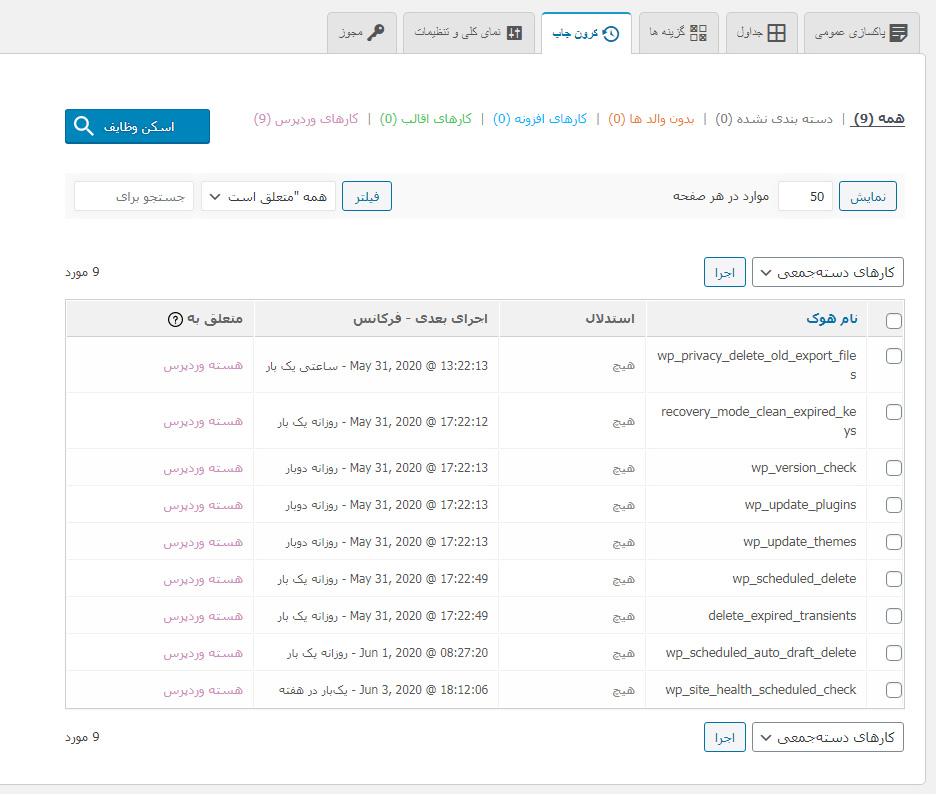Switch to the جداول tab
Viewport: 936px width, 794px height.
(x=761, y=33)
